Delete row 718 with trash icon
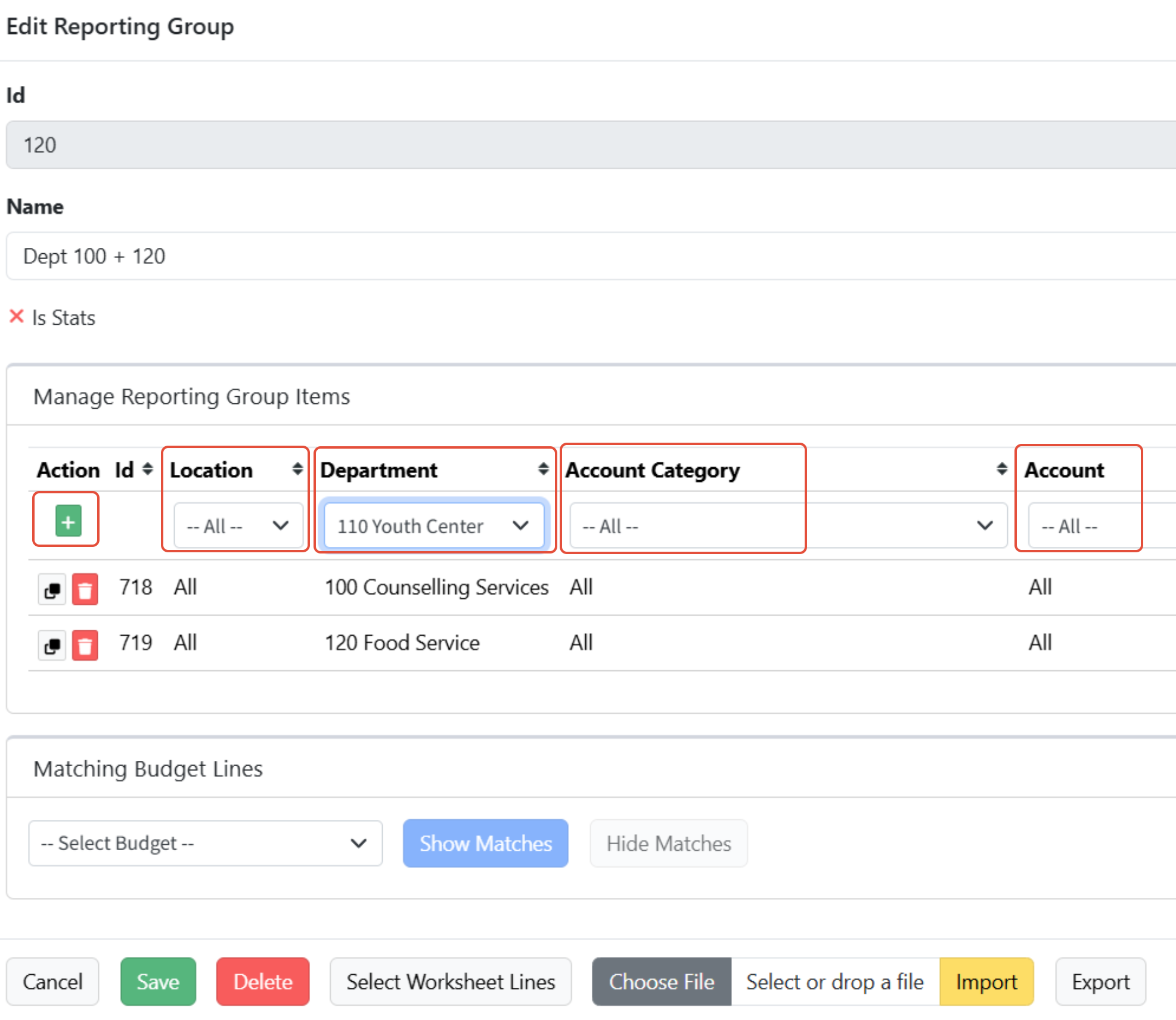1176x1020 pixels. tap(85, 589)
